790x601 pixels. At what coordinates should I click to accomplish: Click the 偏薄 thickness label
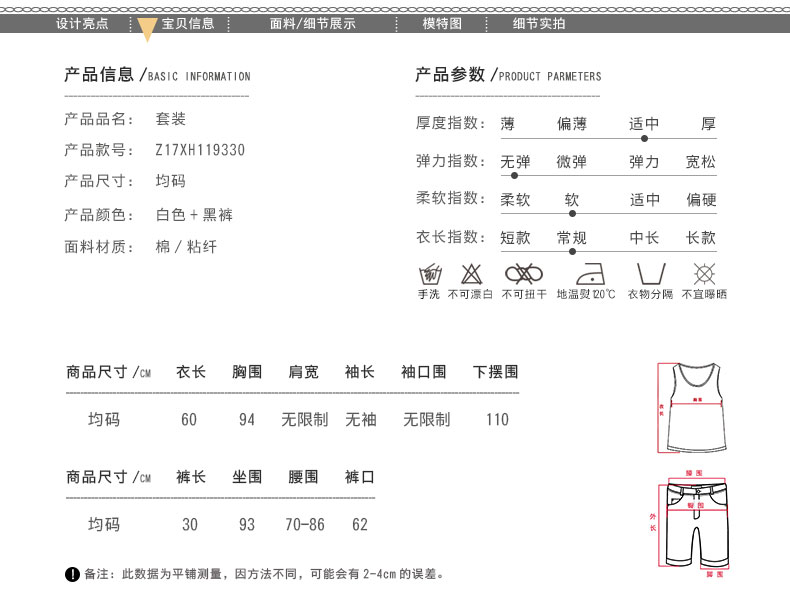(572, 123)
